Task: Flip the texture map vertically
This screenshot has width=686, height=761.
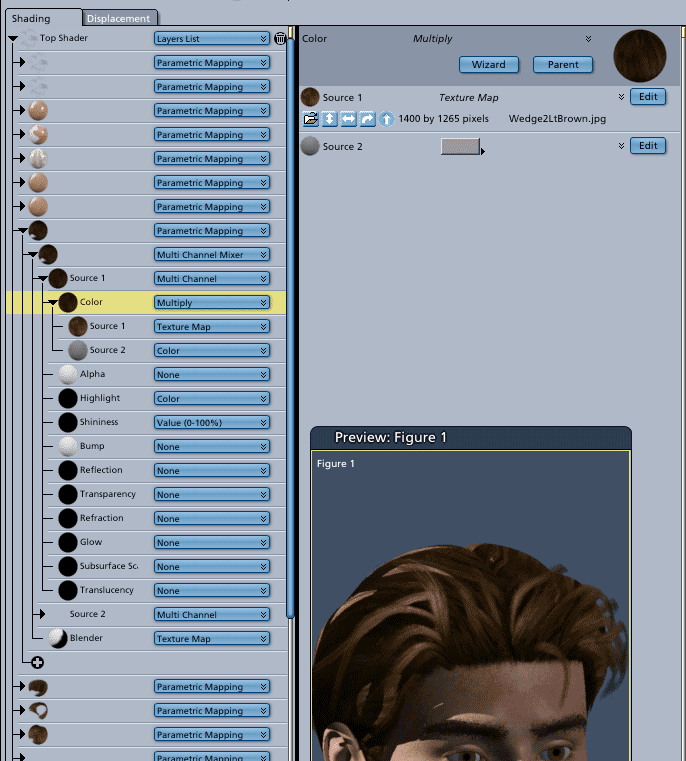Action: click(x=330, y=119)
